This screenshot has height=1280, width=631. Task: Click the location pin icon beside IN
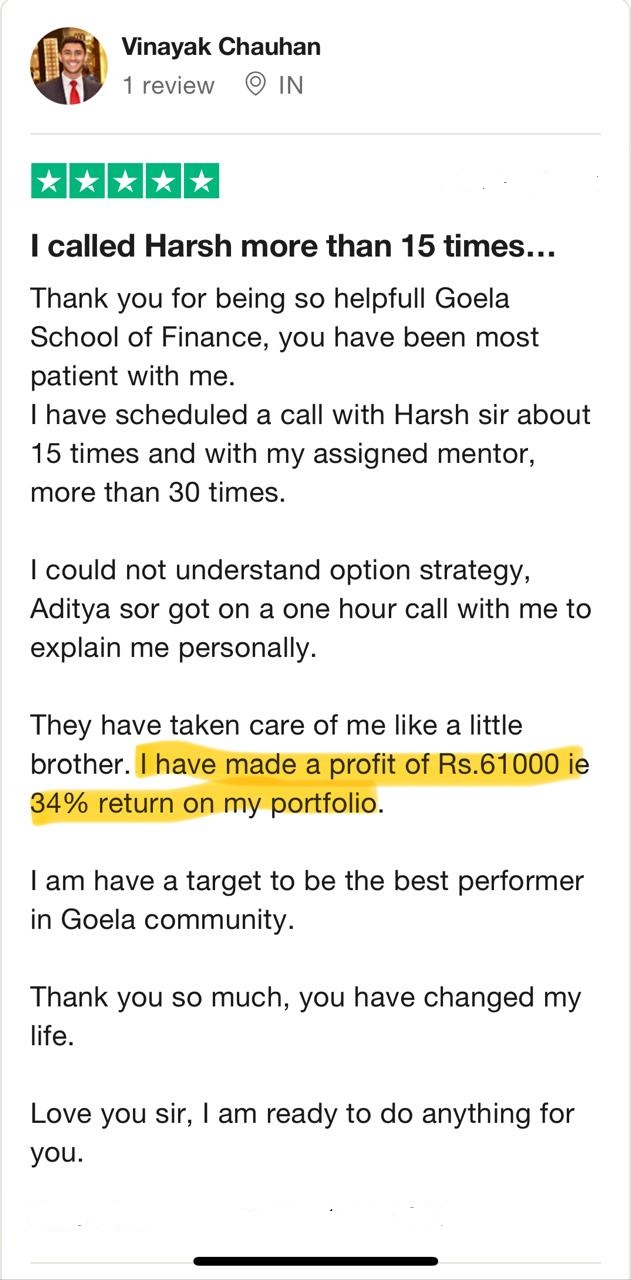point(256,85)
